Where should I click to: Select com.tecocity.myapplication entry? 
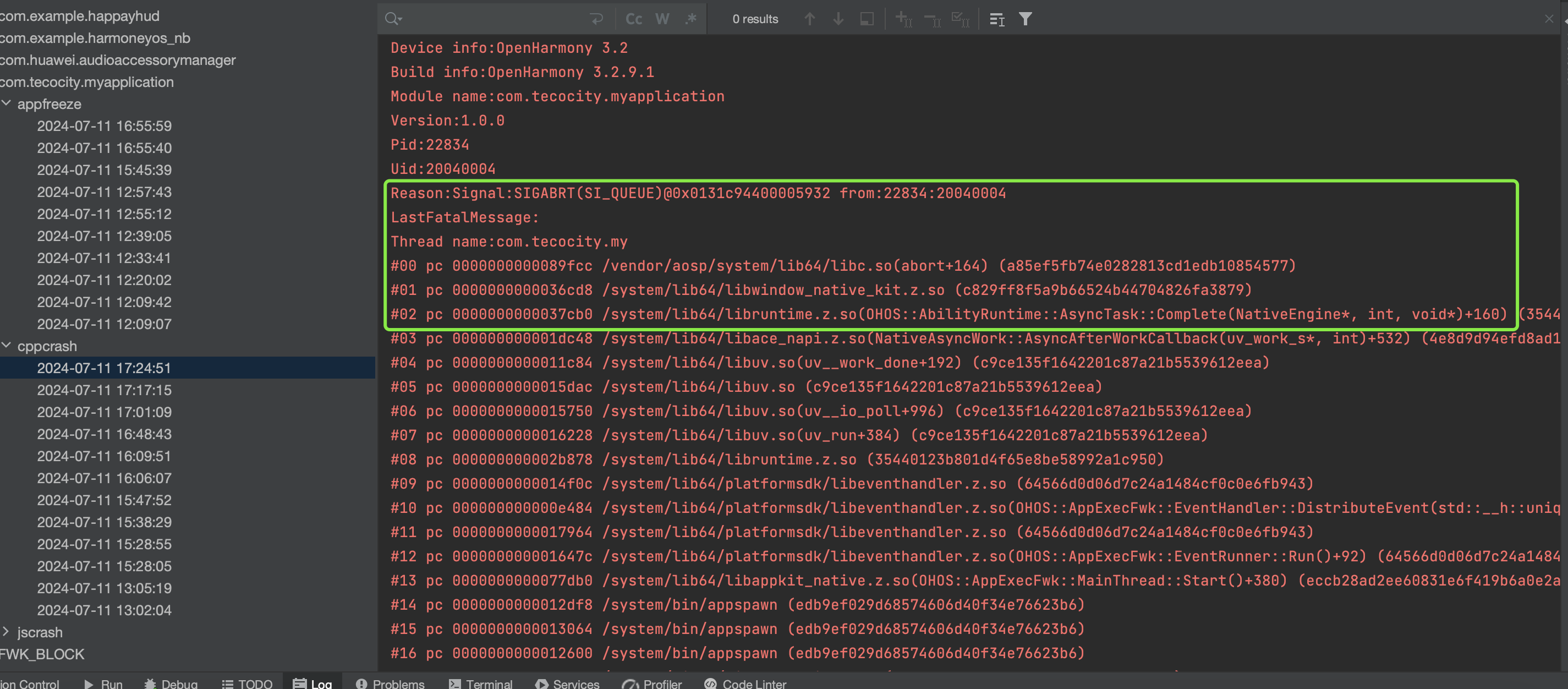point(86,81)
